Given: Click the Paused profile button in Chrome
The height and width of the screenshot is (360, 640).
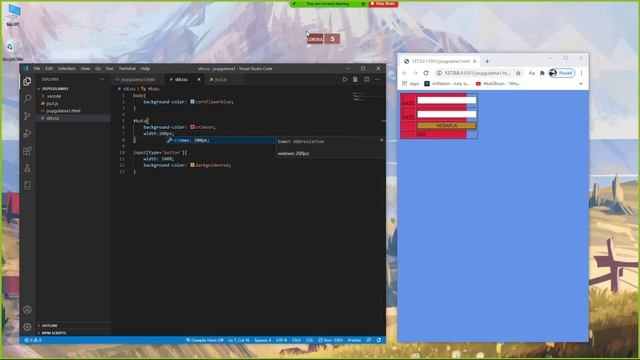Looking at the screenshot, I should coord(562,73).
